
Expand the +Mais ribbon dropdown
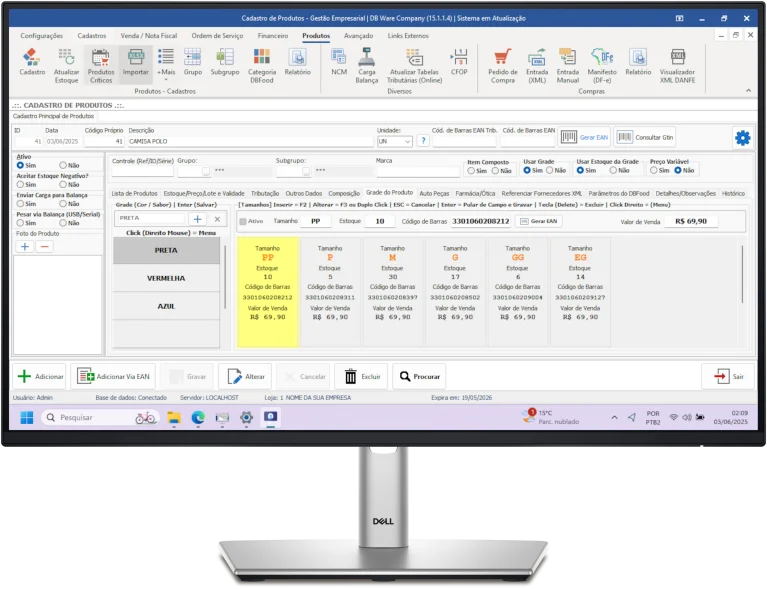[x=166, y=62]
